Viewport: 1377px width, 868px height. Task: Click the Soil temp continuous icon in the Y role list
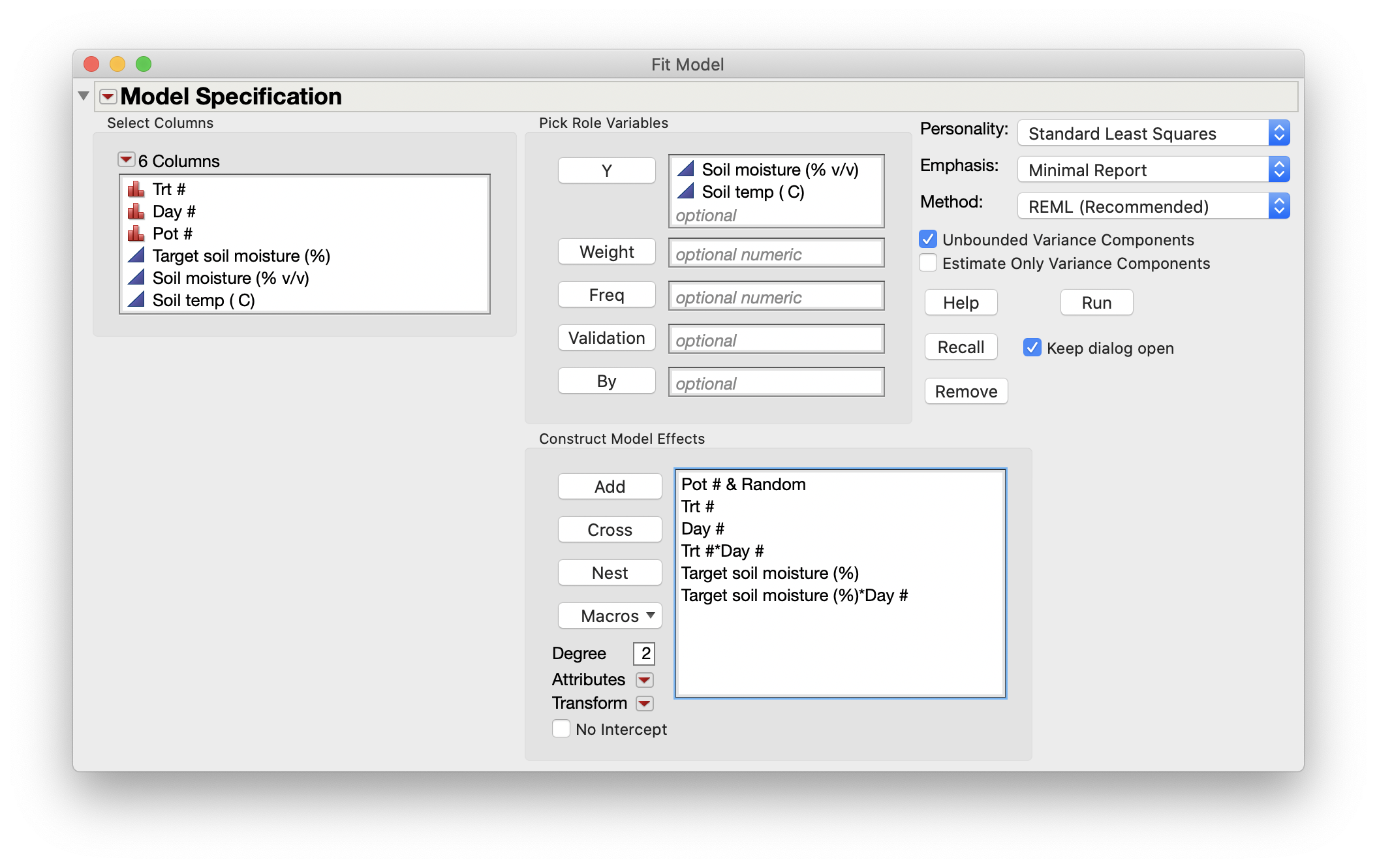pos(685,191)
